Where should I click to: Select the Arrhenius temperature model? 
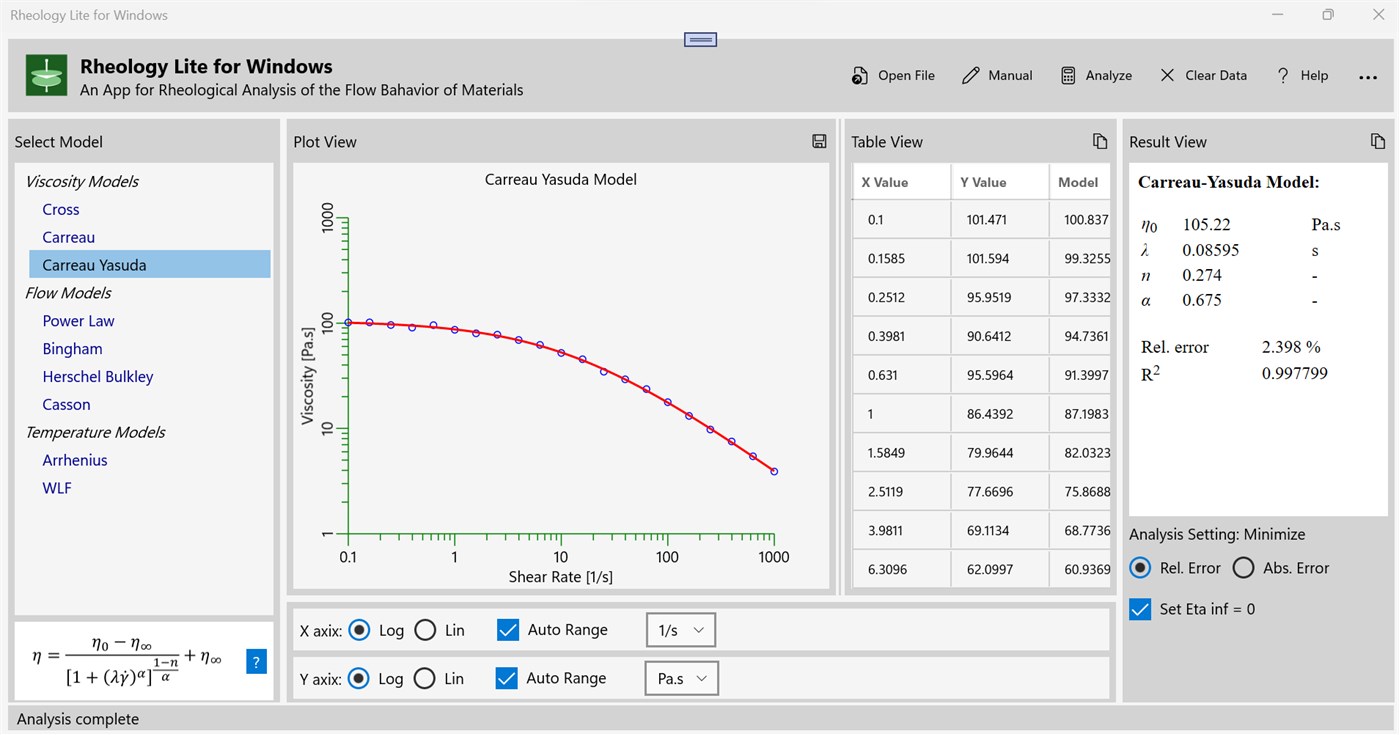tap(74, 460)
